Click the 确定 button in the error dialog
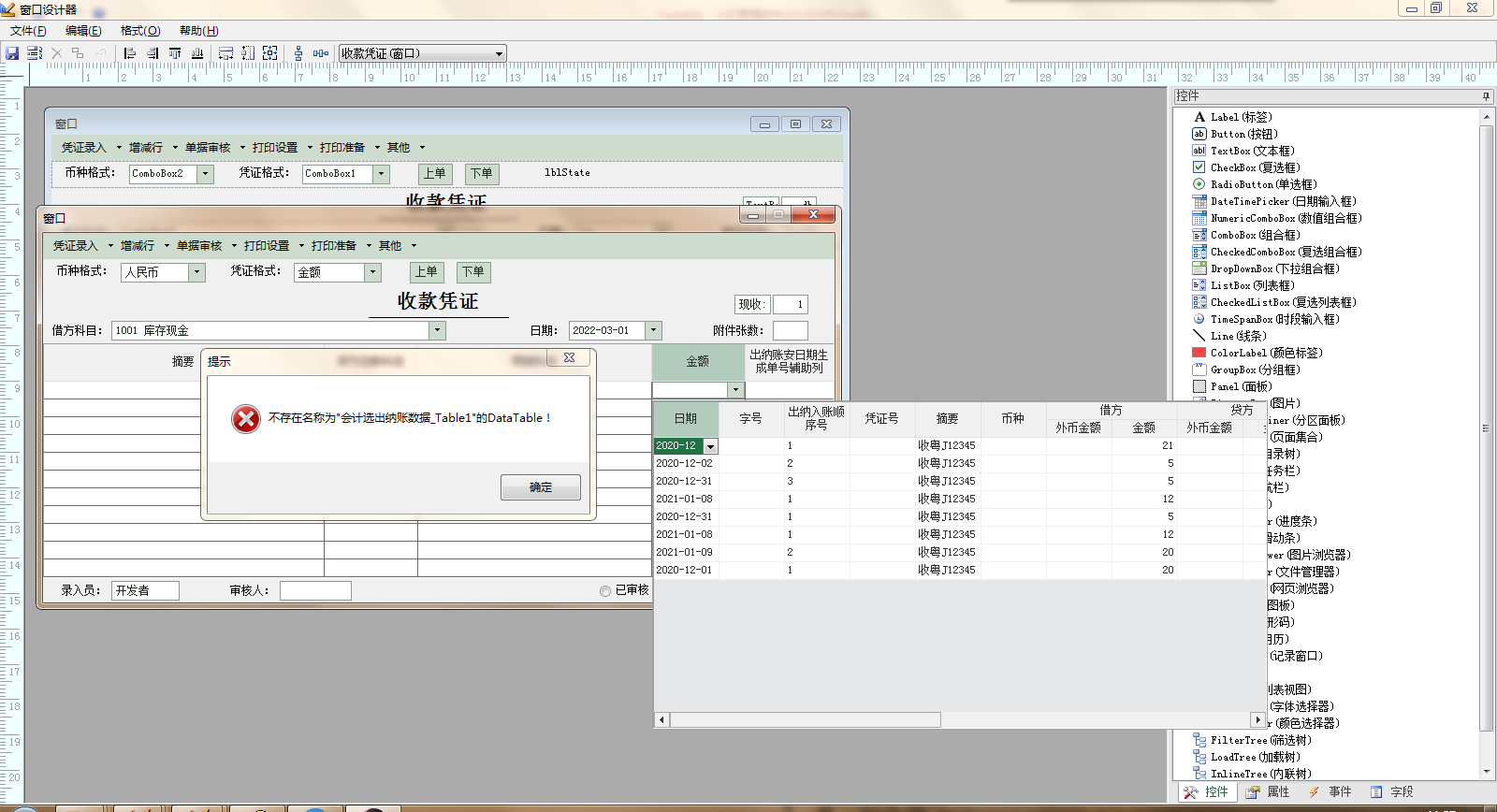1497x812 pixels. pyautogui.click(x=541, y=487)
